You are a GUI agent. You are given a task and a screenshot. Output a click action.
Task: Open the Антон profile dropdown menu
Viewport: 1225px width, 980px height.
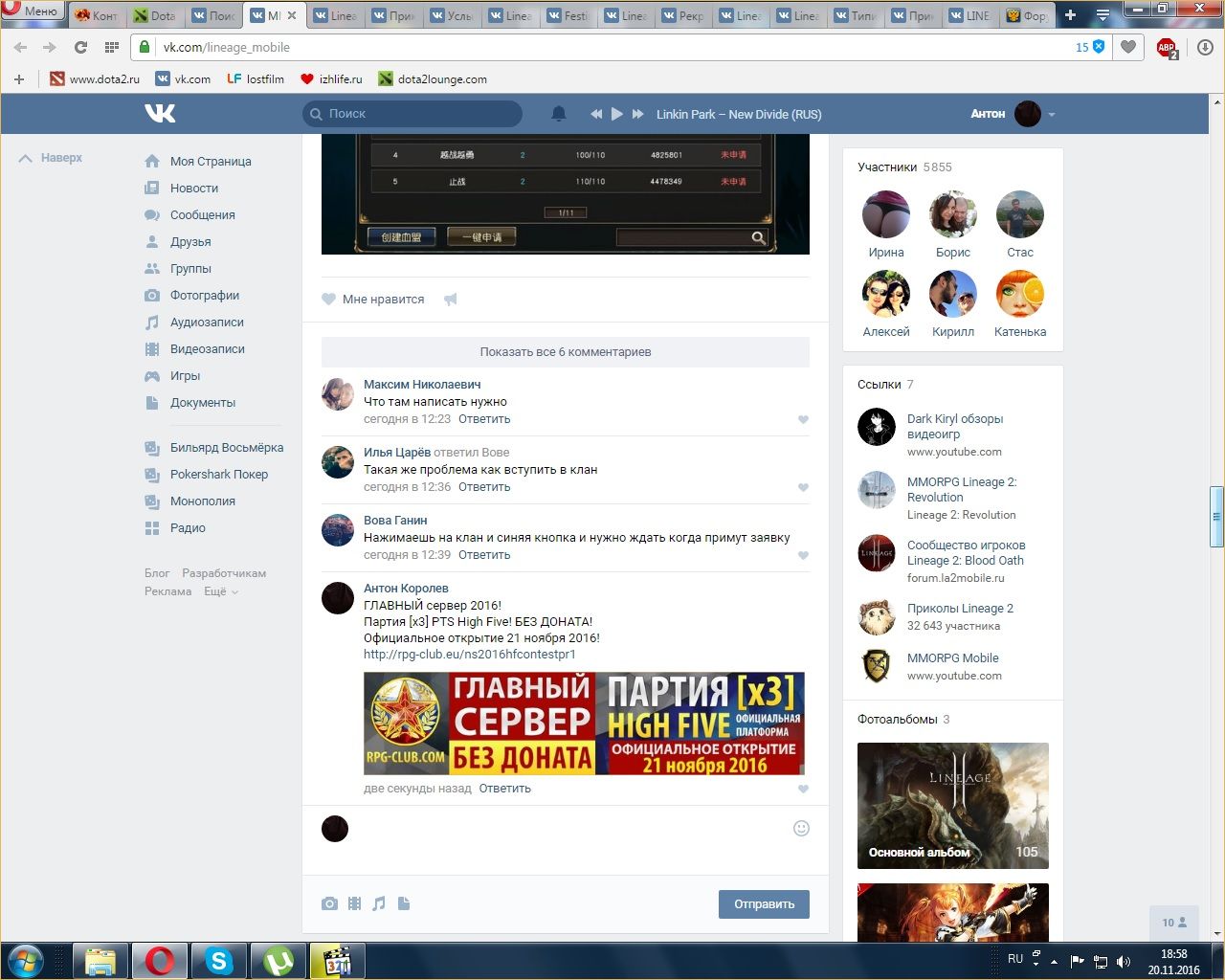(x=1013, y=114)
